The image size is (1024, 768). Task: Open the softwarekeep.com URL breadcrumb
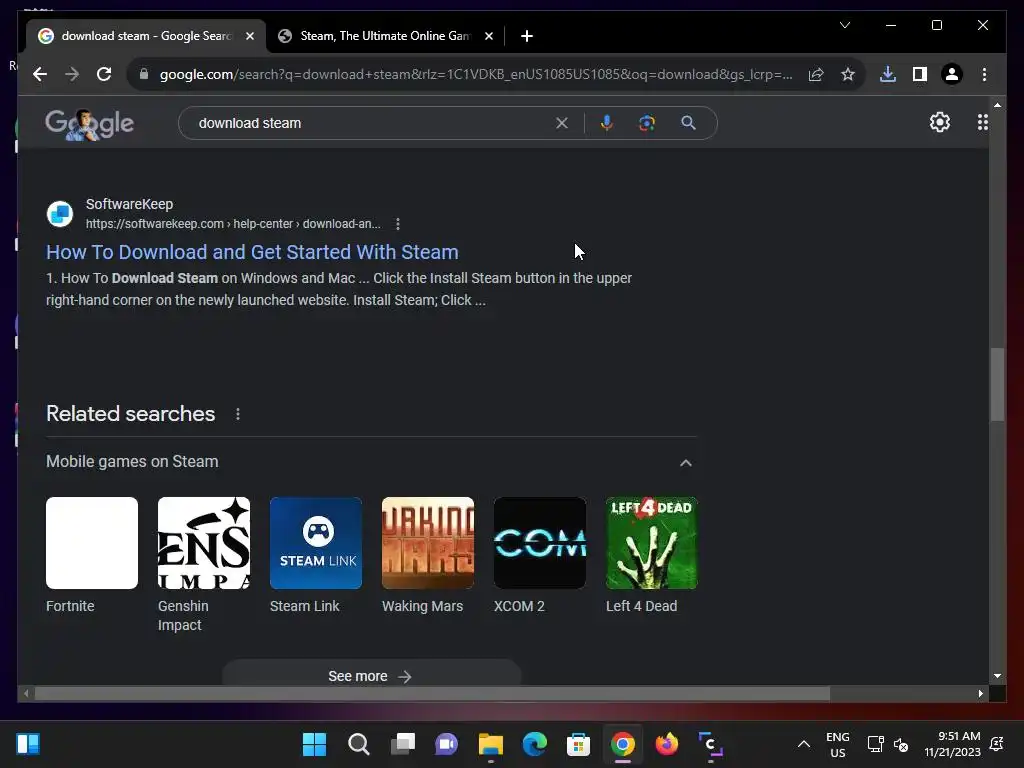(233, 224)
